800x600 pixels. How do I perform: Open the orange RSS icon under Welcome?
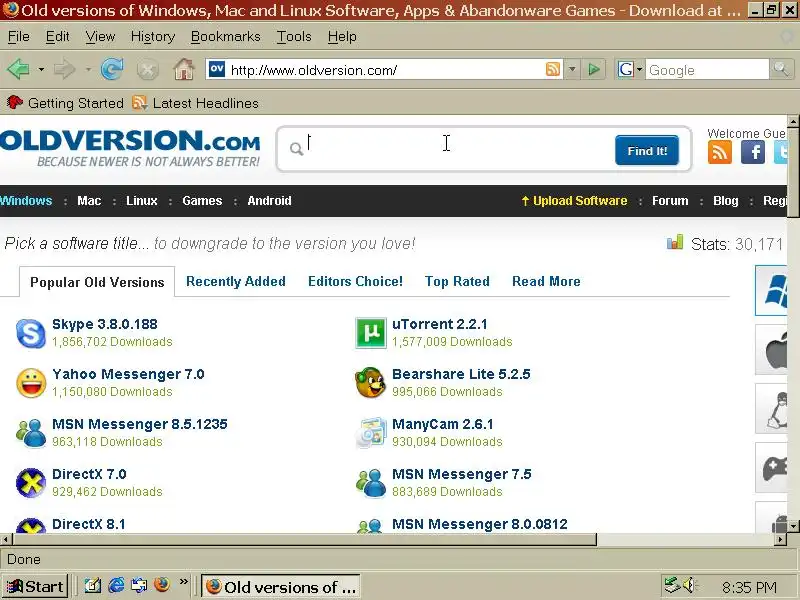point(719,153)
